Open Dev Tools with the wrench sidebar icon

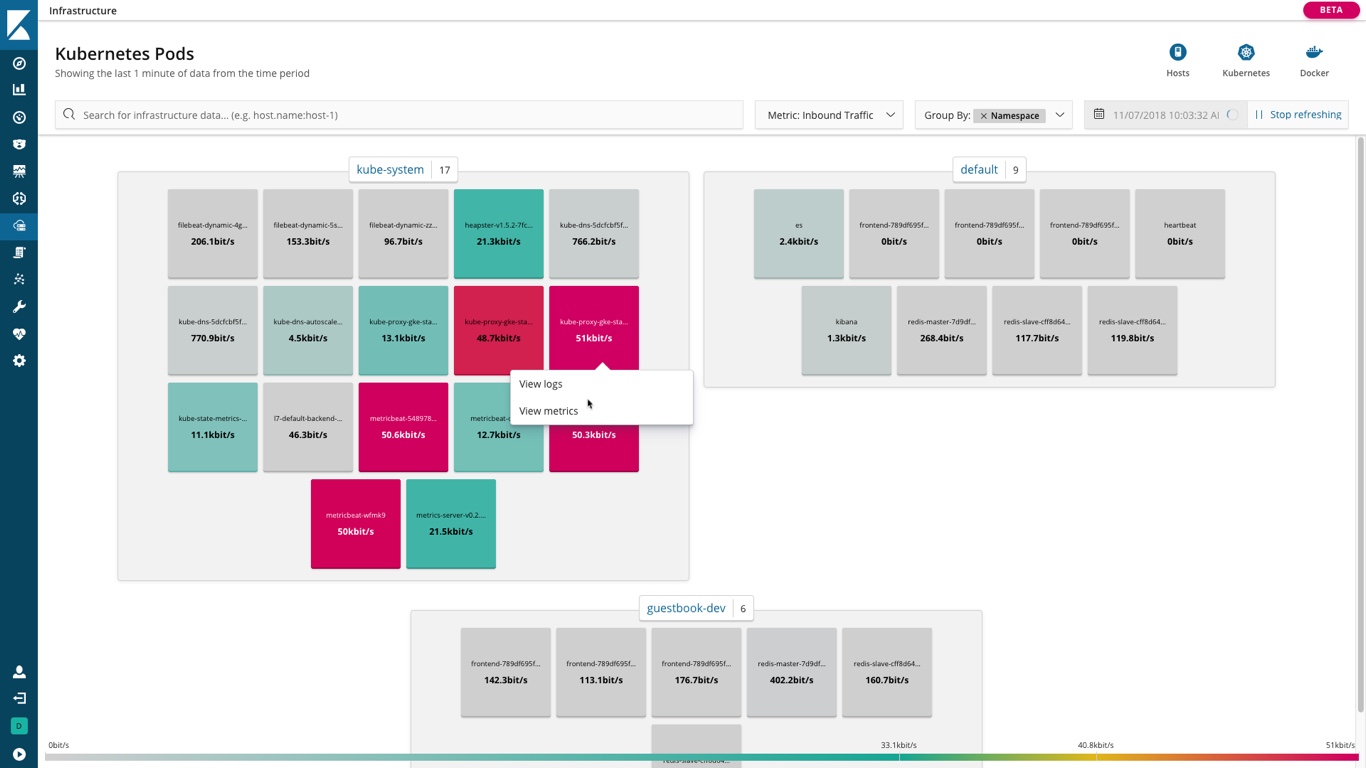(x=19, y=306)
